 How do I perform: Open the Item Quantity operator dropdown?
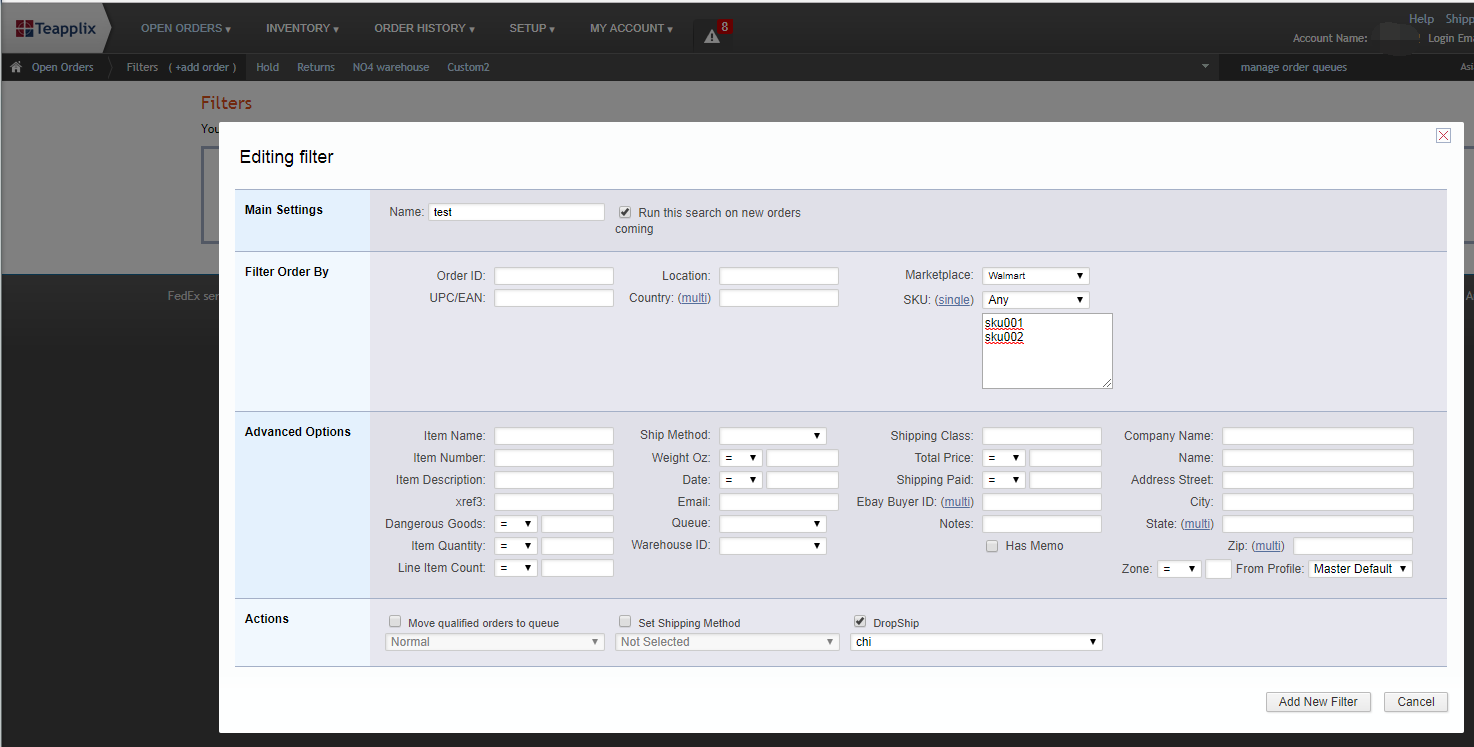516,546
